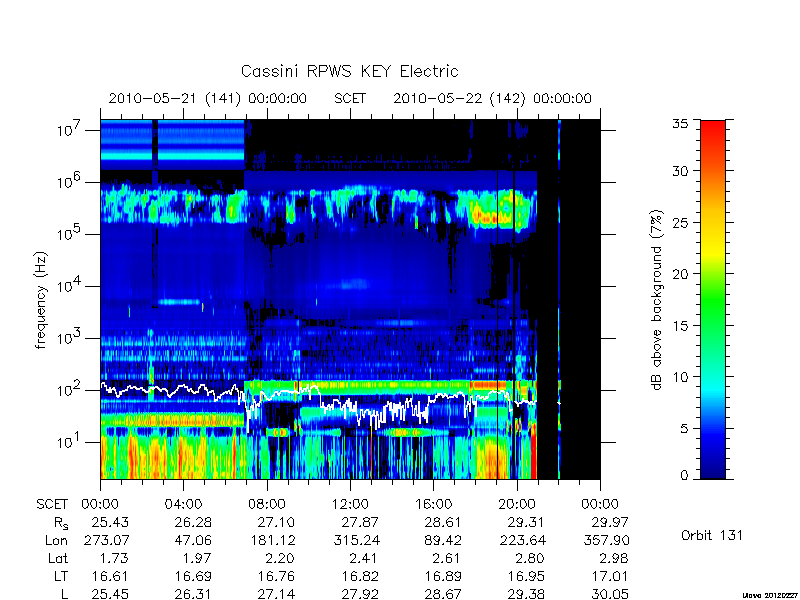
Task: Click the '15' colorbar tick value
Action: click(x=681, y=325)
